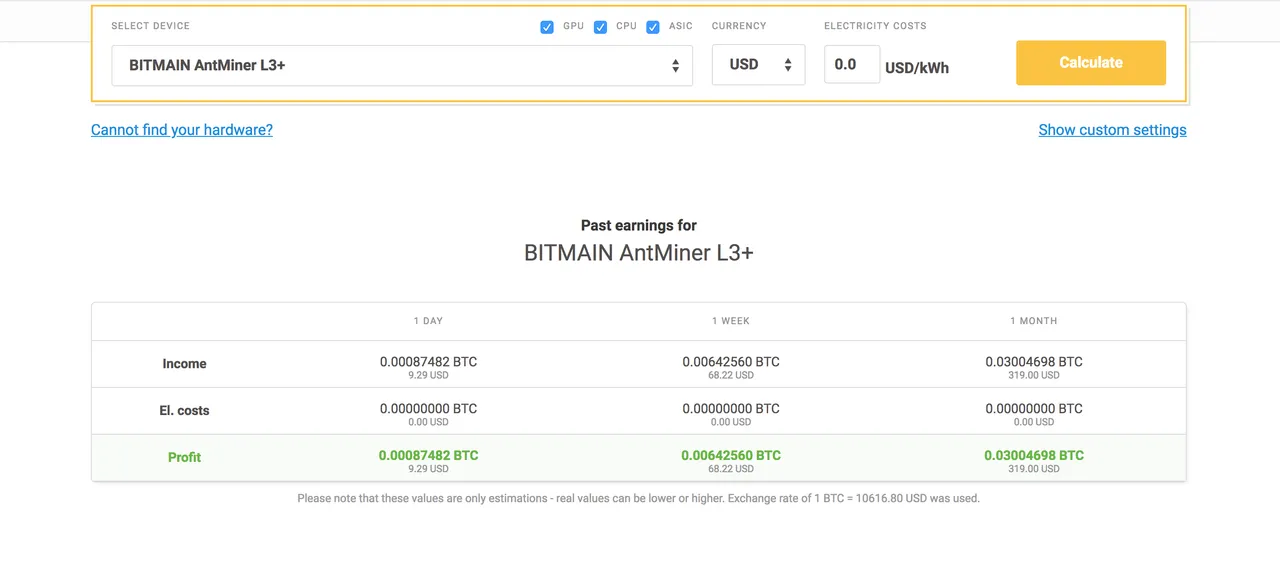Toggle the GPU checkbox

[x=547, y=27]
